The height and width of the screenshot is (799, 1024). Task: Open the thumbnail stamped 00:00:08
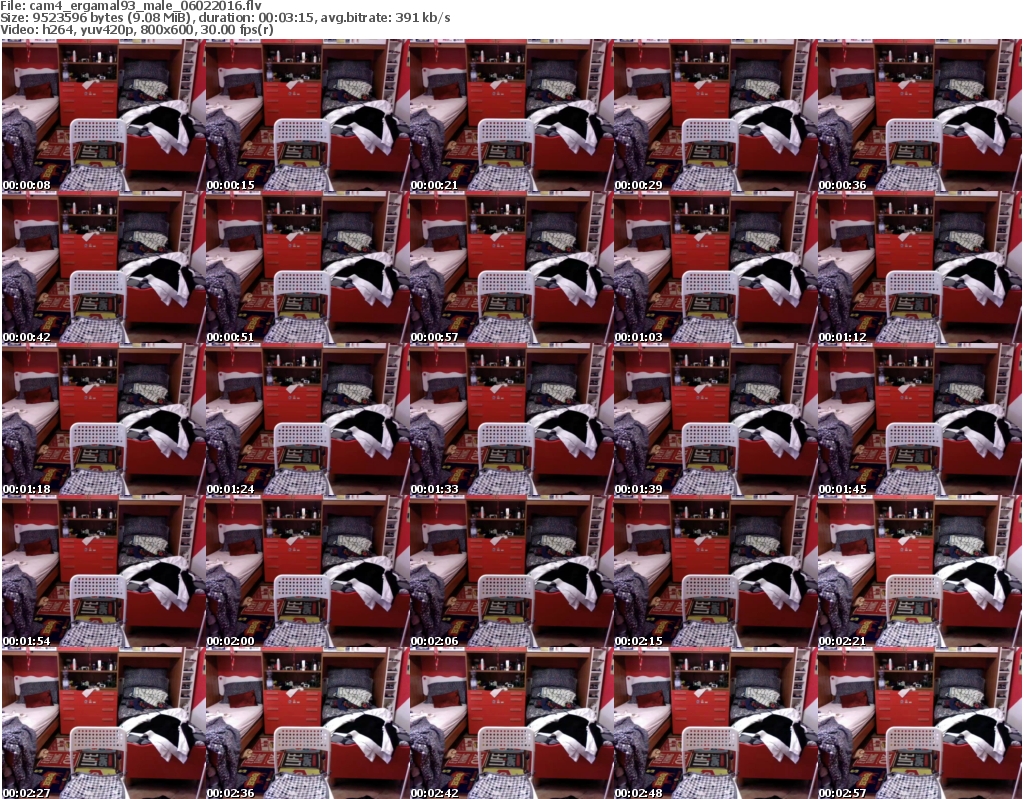[x=104, y=116]
